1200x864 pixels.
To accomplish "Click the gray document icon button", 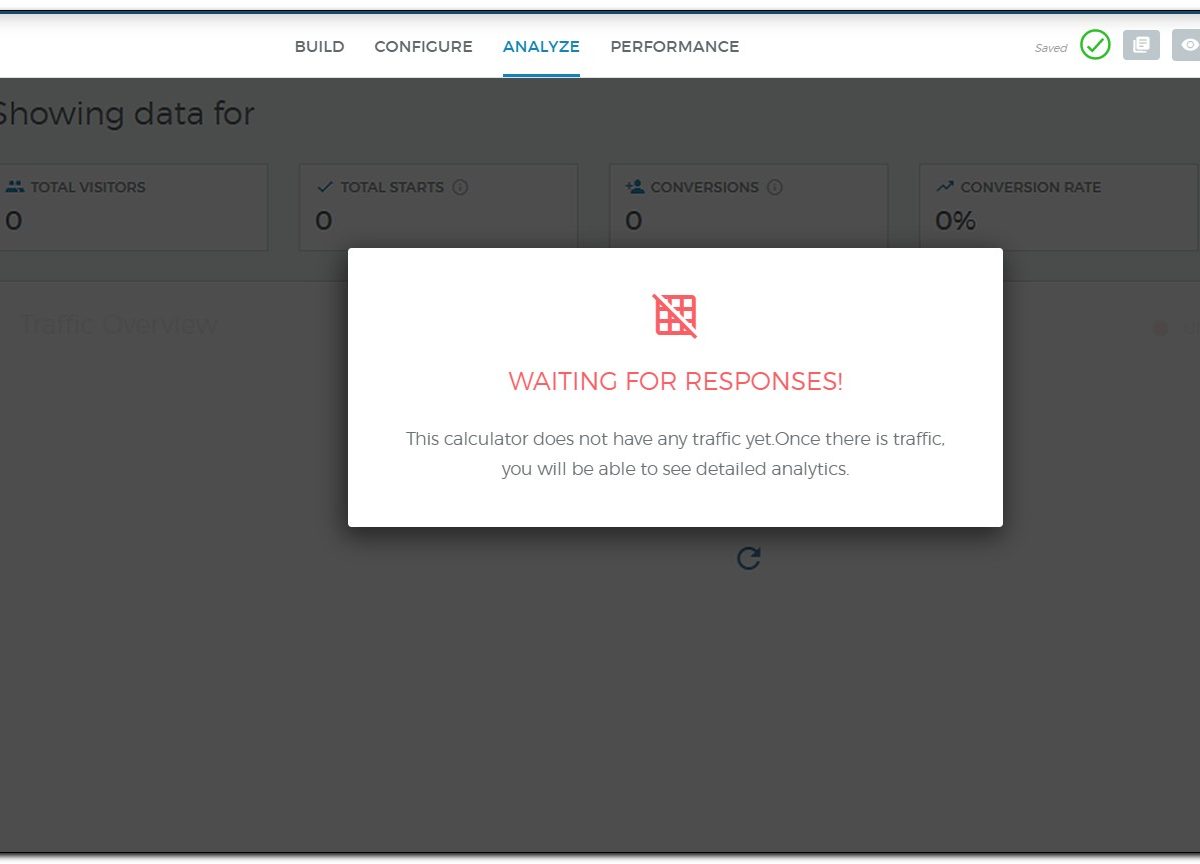I will click(1140, 45).
